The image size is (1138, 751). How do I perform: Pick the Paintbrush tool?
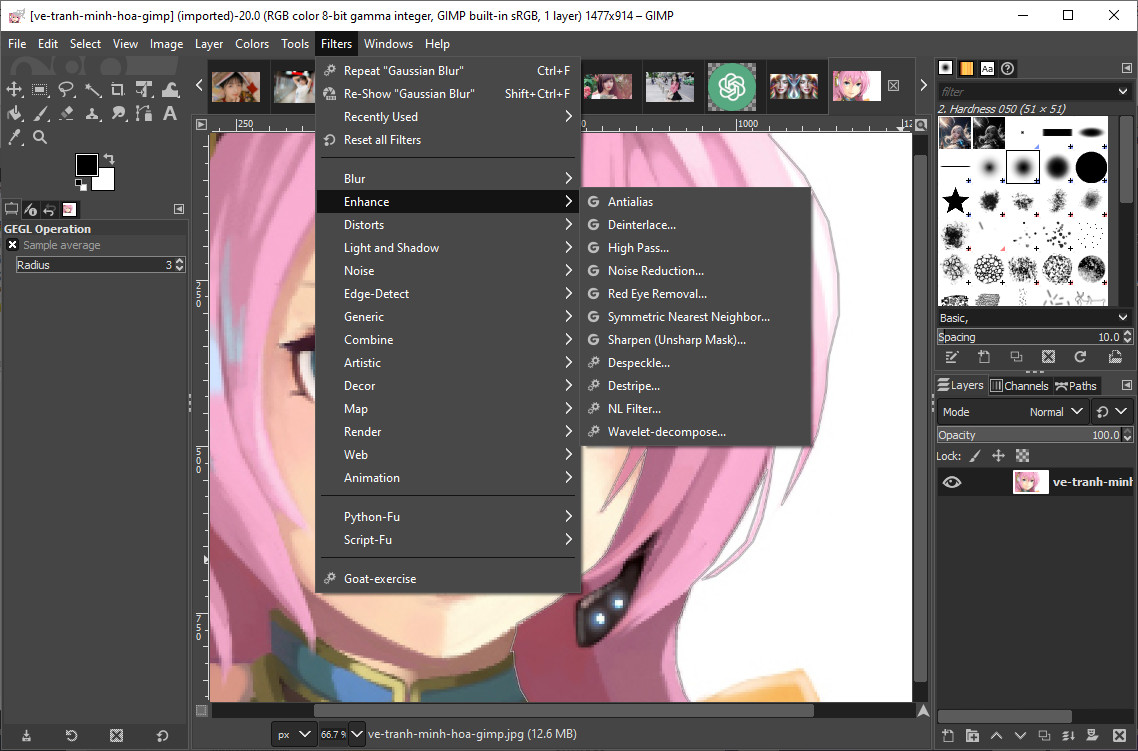tap(40, 113)
